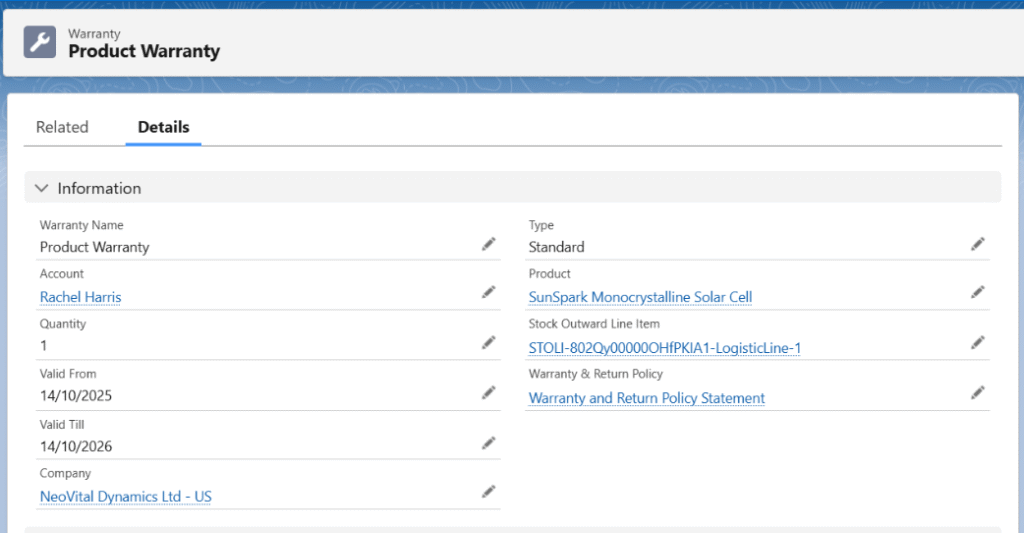Edit the Warranty Name field pencil icon
Viewport: 1024px width, 533px height.
(488, 244)
